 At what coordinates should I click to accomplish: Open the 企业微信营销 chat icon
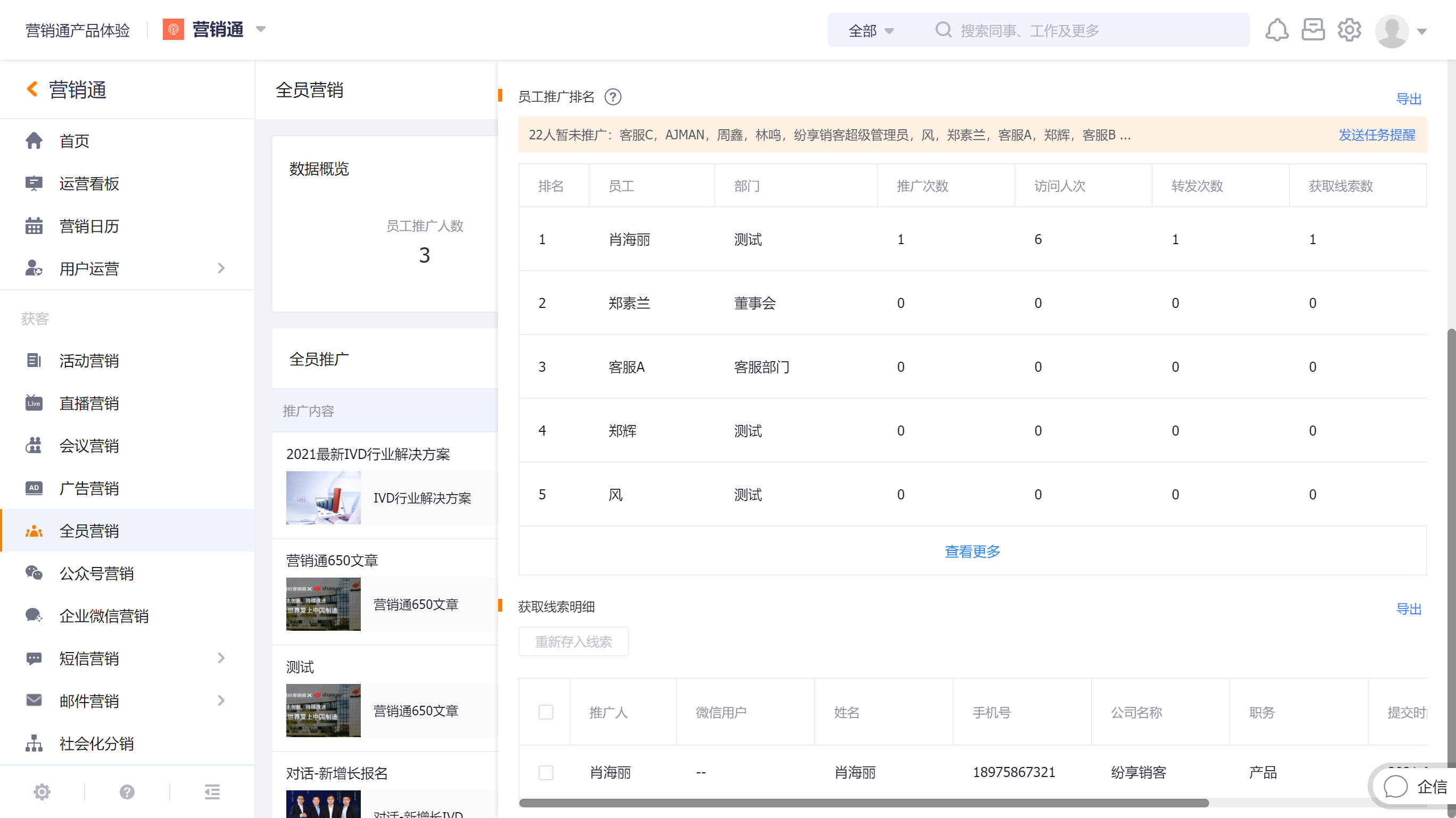point(34,616)
